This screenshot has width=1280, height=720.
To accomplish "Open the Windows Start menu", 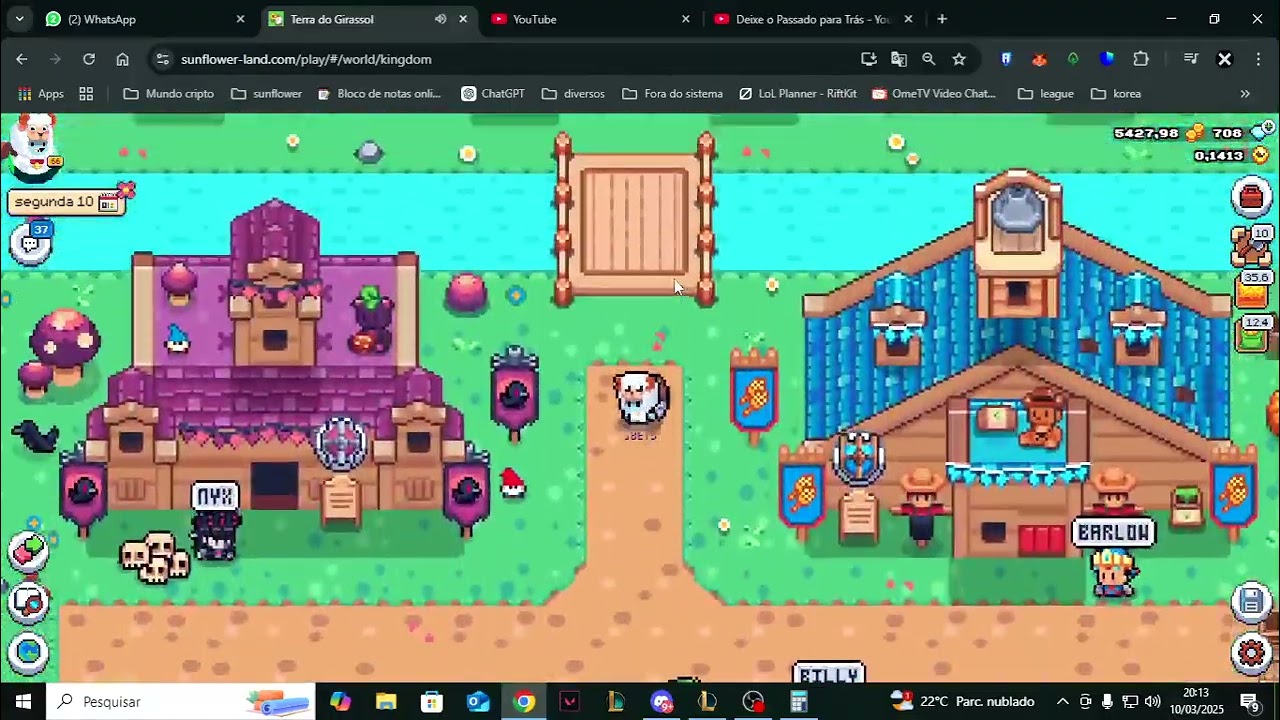I will tap(23, 701).
